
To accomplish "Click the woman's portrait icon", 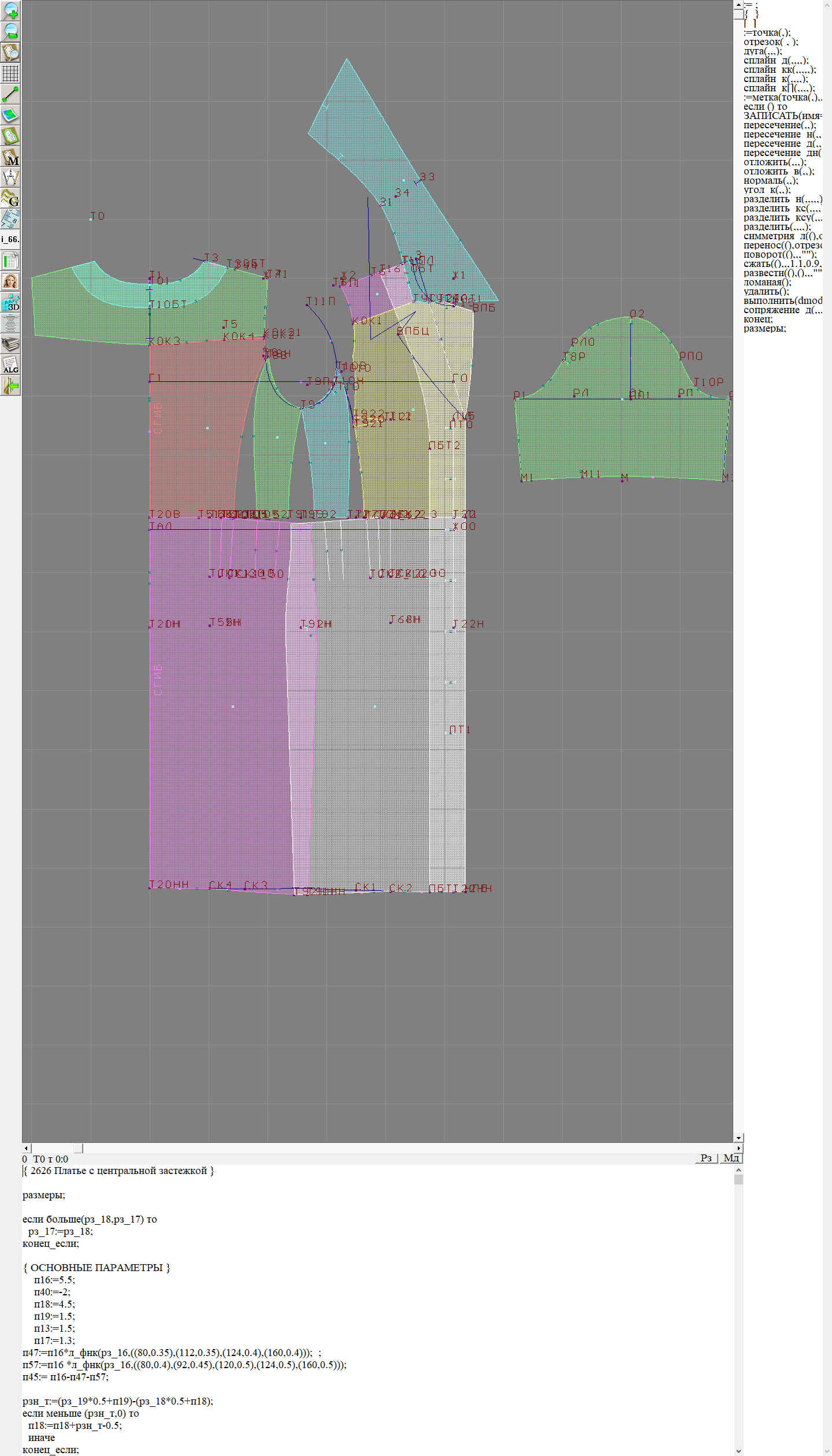I will 10,281.
